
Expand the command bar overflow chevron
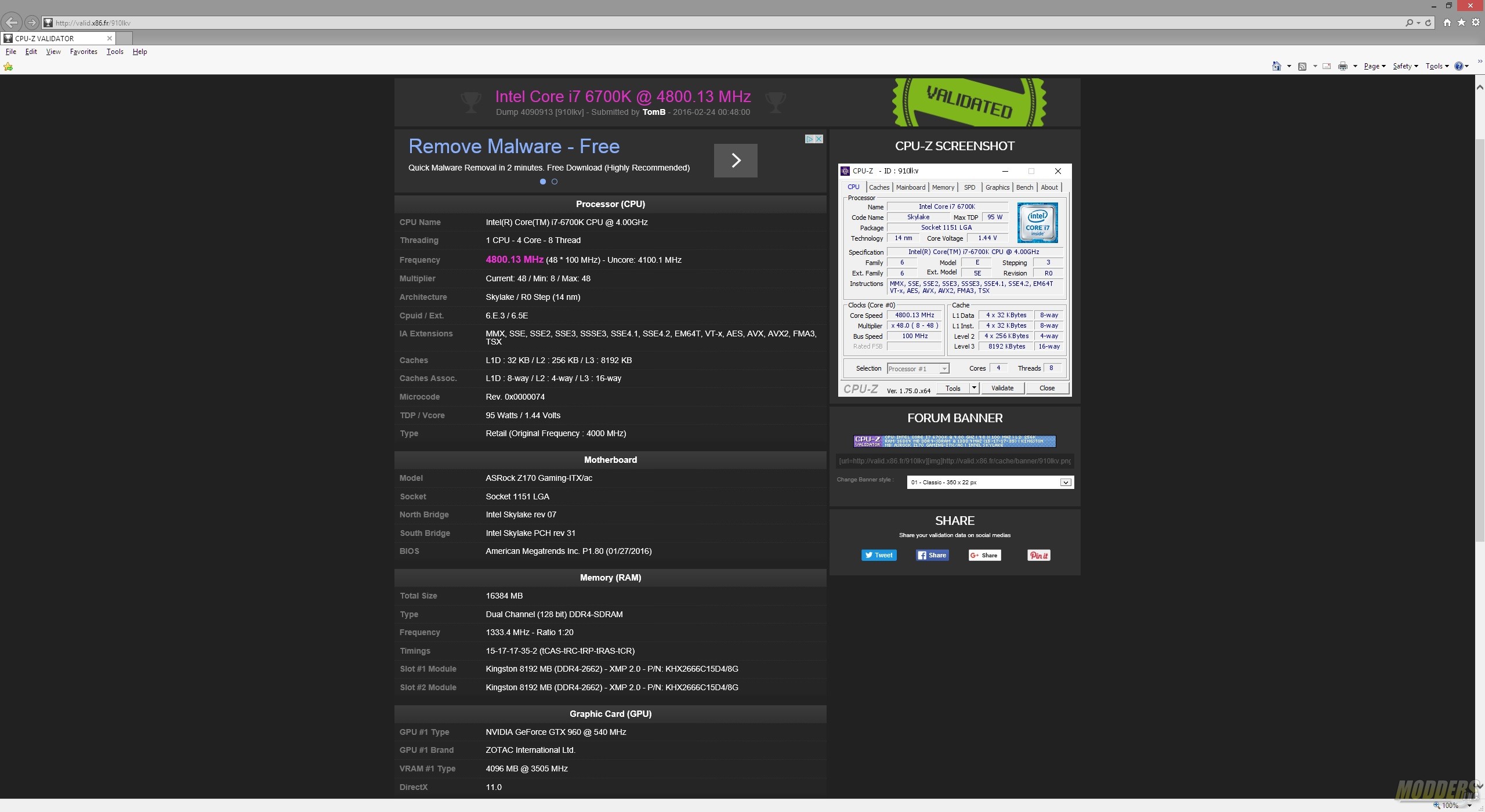1480,61
